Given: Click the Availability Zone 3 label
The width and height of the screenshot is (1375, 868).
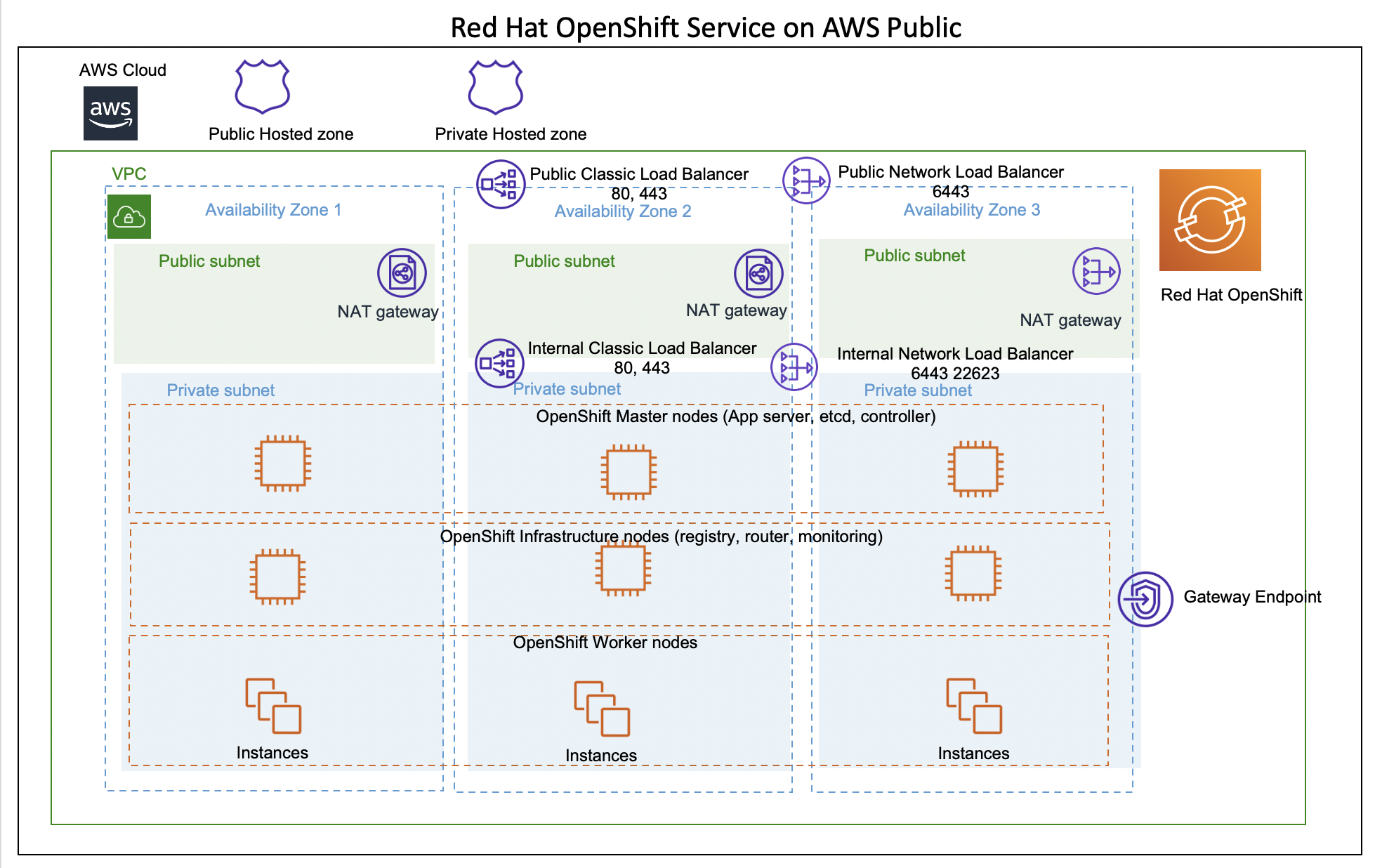Looking at the screenshot, I should [972, 210].
